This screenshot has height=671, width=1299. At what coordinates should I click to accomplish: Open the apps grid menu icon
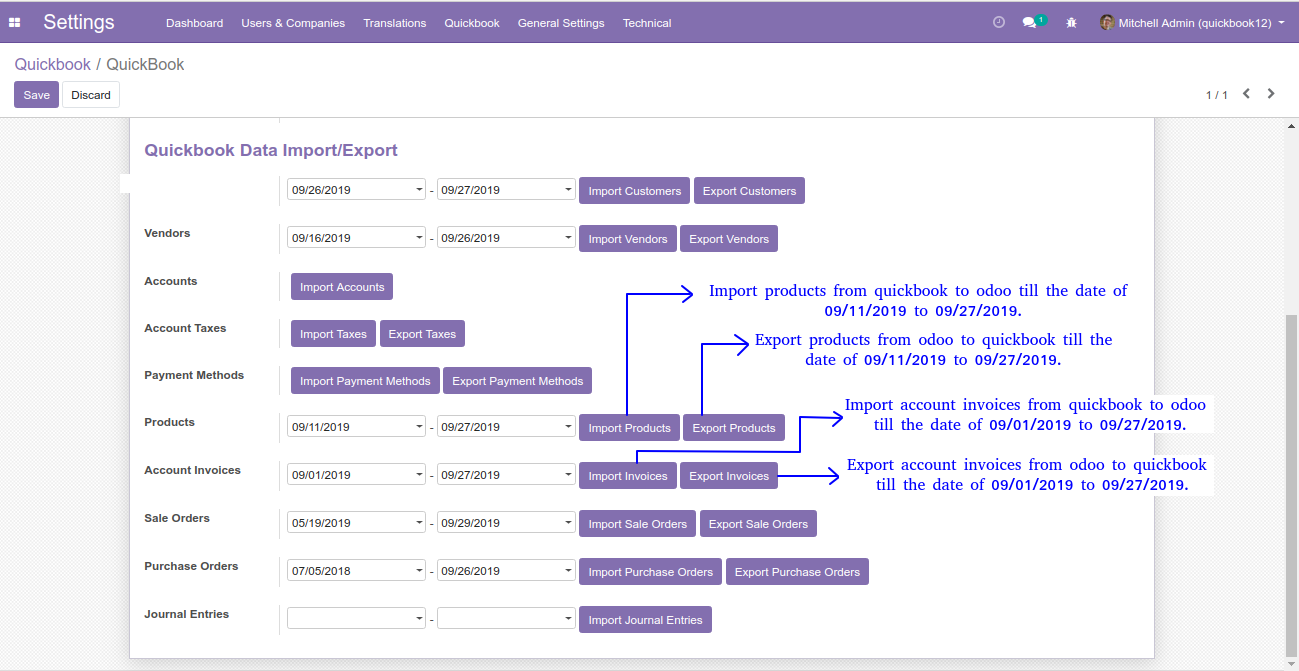click(x=15, y=22)
